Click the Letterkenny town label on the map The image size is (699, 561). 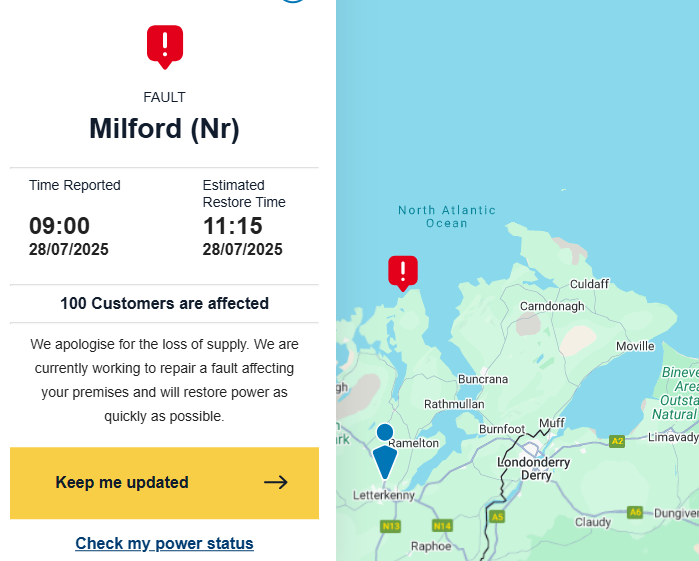[x=384, y=495]
